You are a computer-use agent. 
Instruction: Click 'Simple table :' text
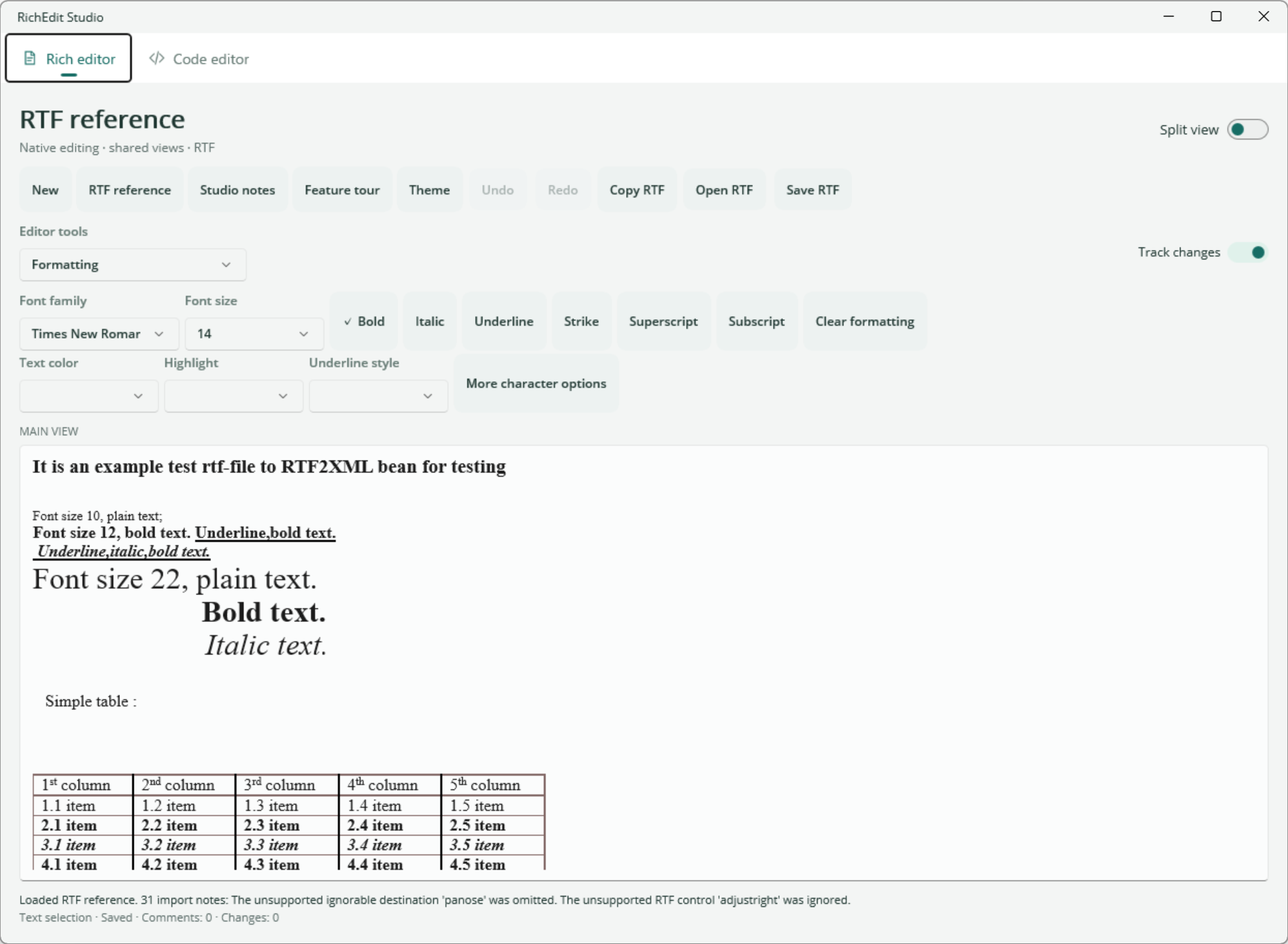point(91,701)
